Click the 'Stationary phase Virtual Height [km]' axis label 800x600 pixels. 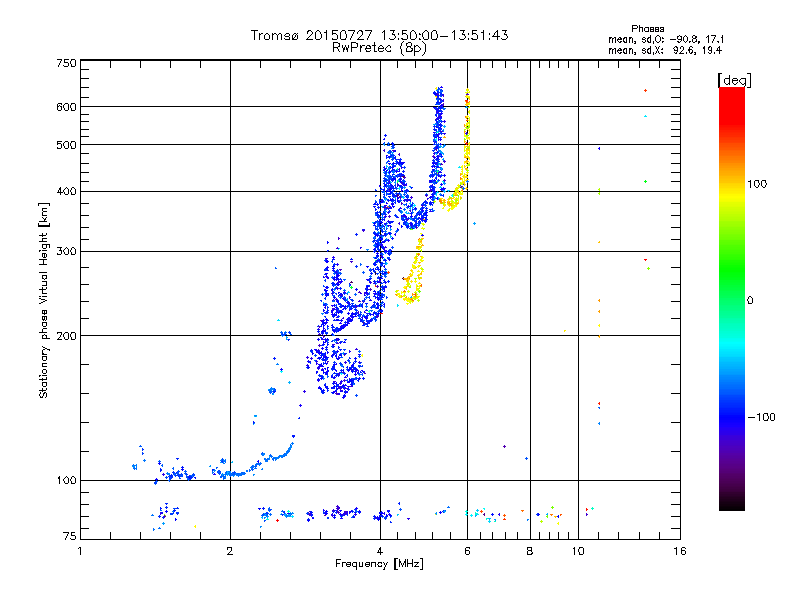pos(44,300)
